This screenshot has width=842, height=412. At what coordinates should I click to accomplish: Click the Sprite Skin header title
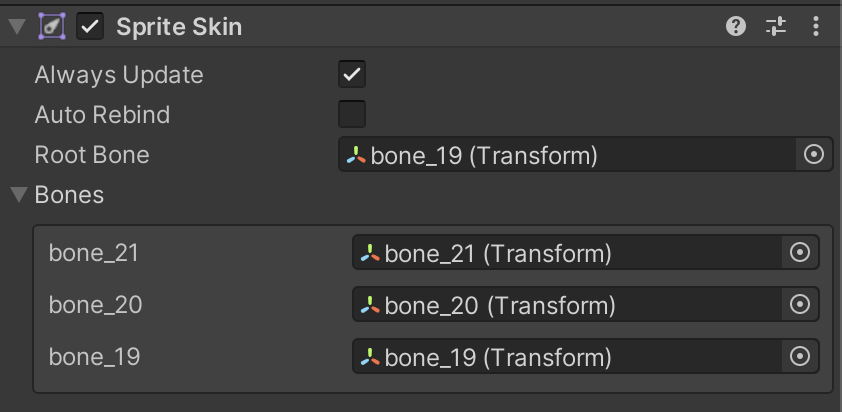click(179, 27)
